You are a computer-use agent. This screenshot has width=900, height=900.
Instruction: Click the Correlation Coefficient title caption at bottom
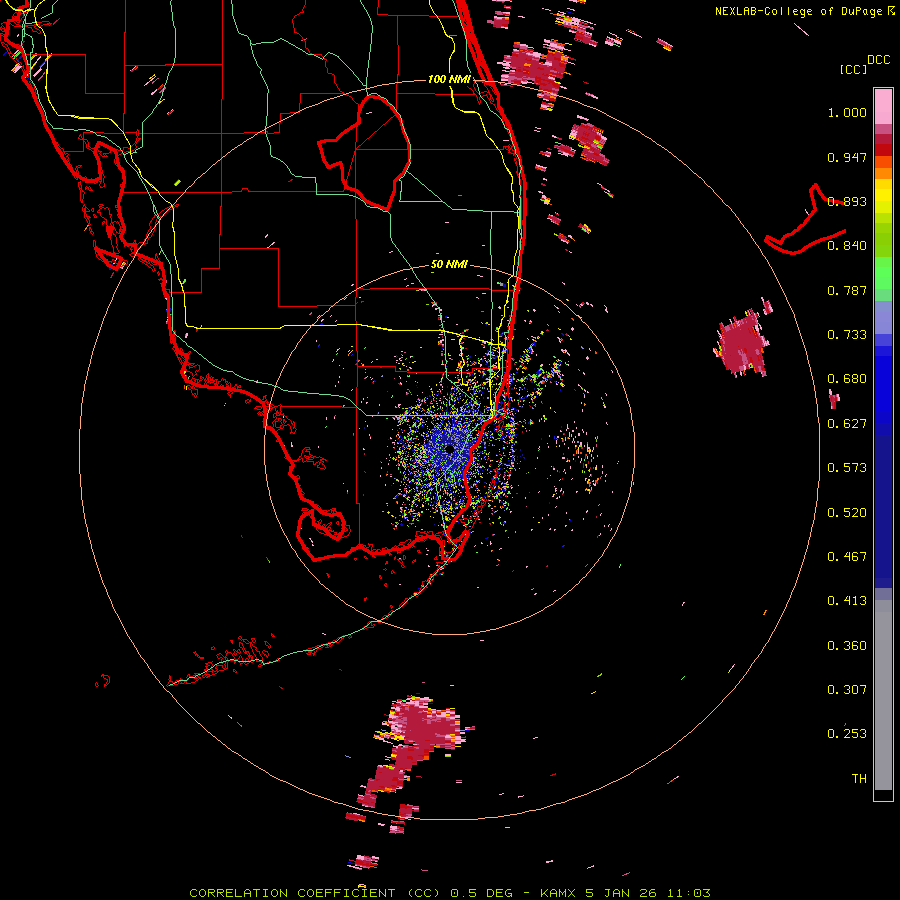[x=450, y=893]
